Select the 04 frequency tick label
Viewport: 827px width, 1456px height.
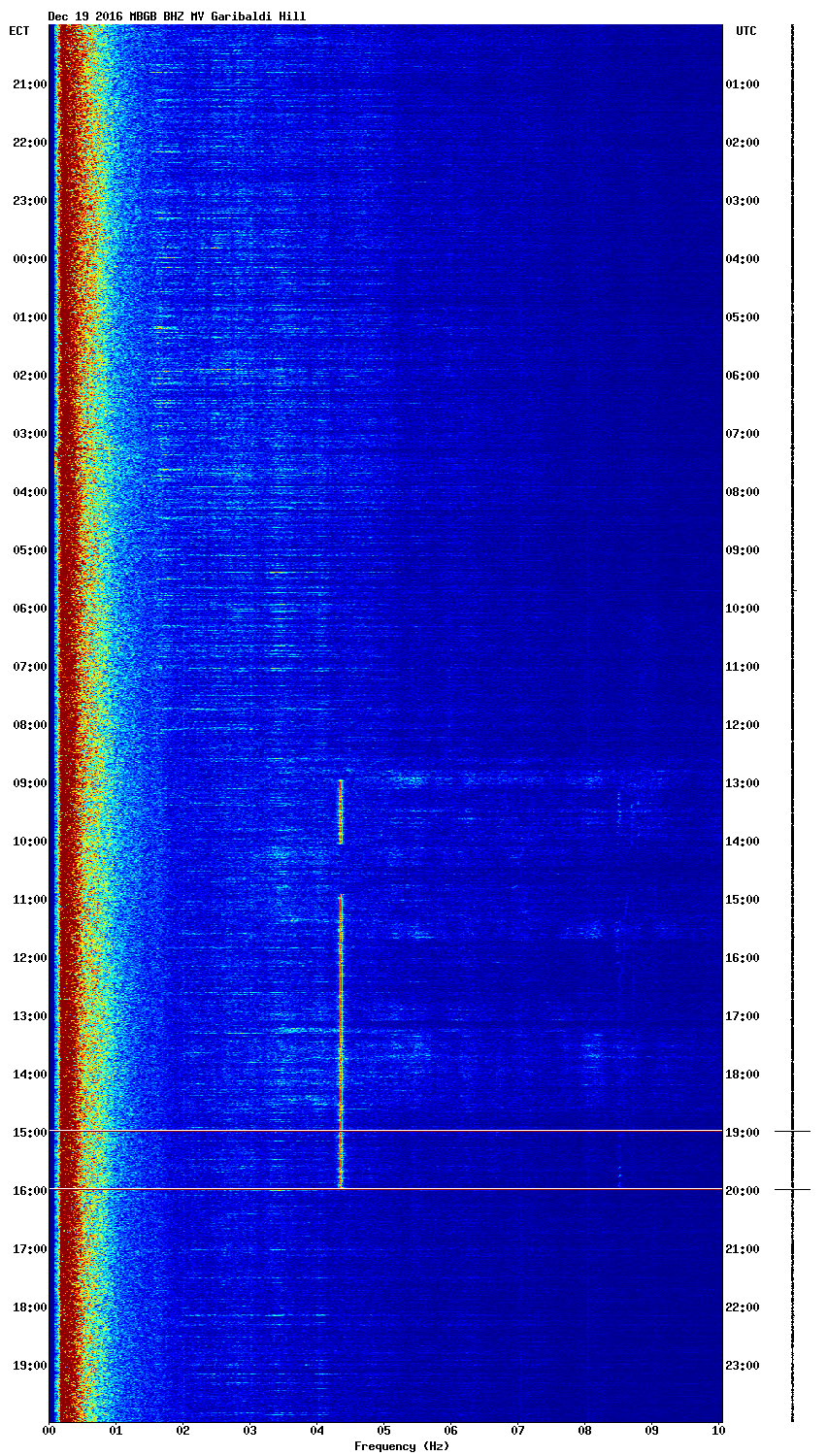(x=317, y=1431)
